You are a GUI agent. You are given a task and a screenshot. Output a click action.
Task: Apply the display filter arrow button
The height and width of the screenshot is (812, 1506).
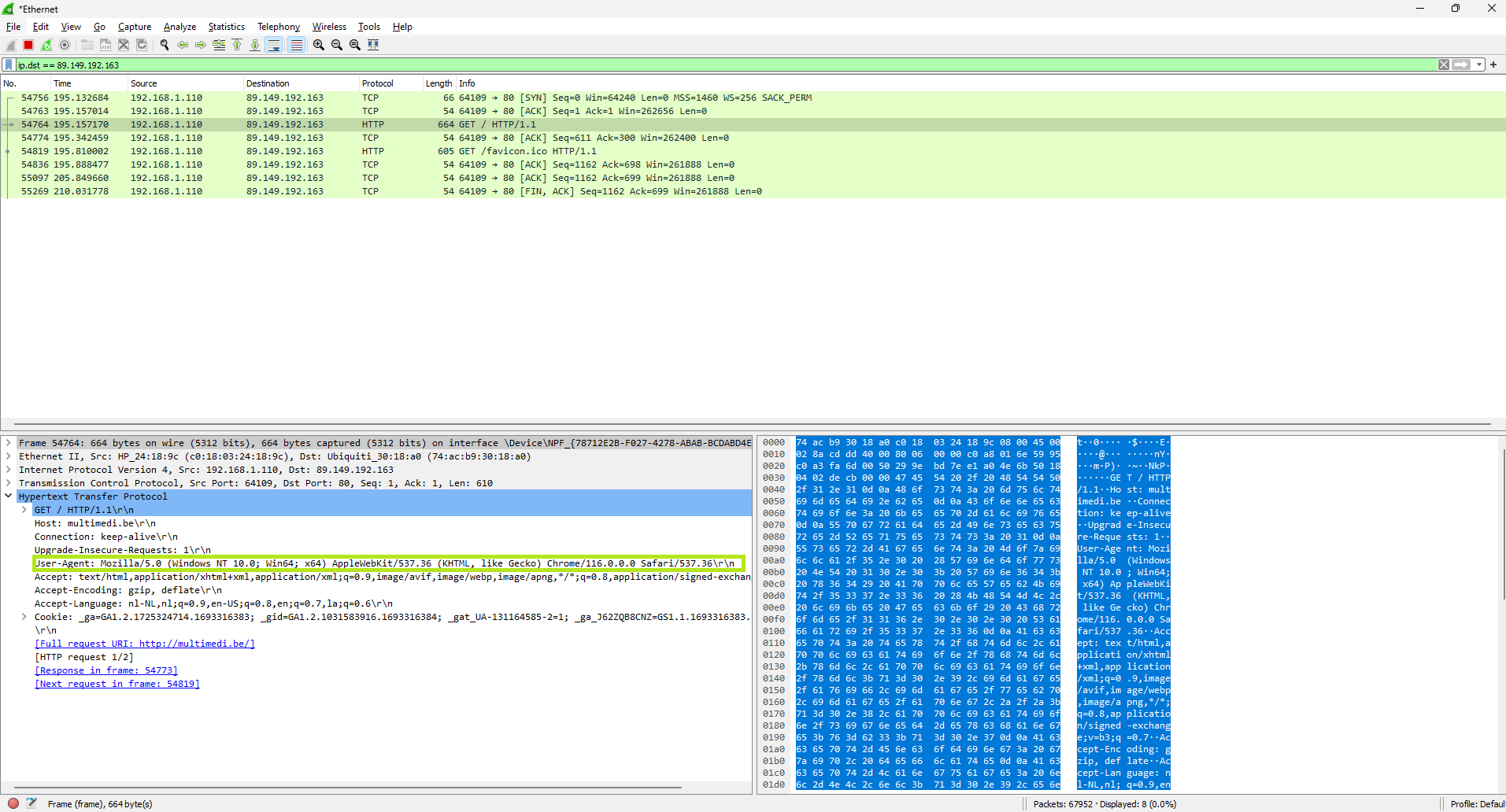click(1462, 65)
